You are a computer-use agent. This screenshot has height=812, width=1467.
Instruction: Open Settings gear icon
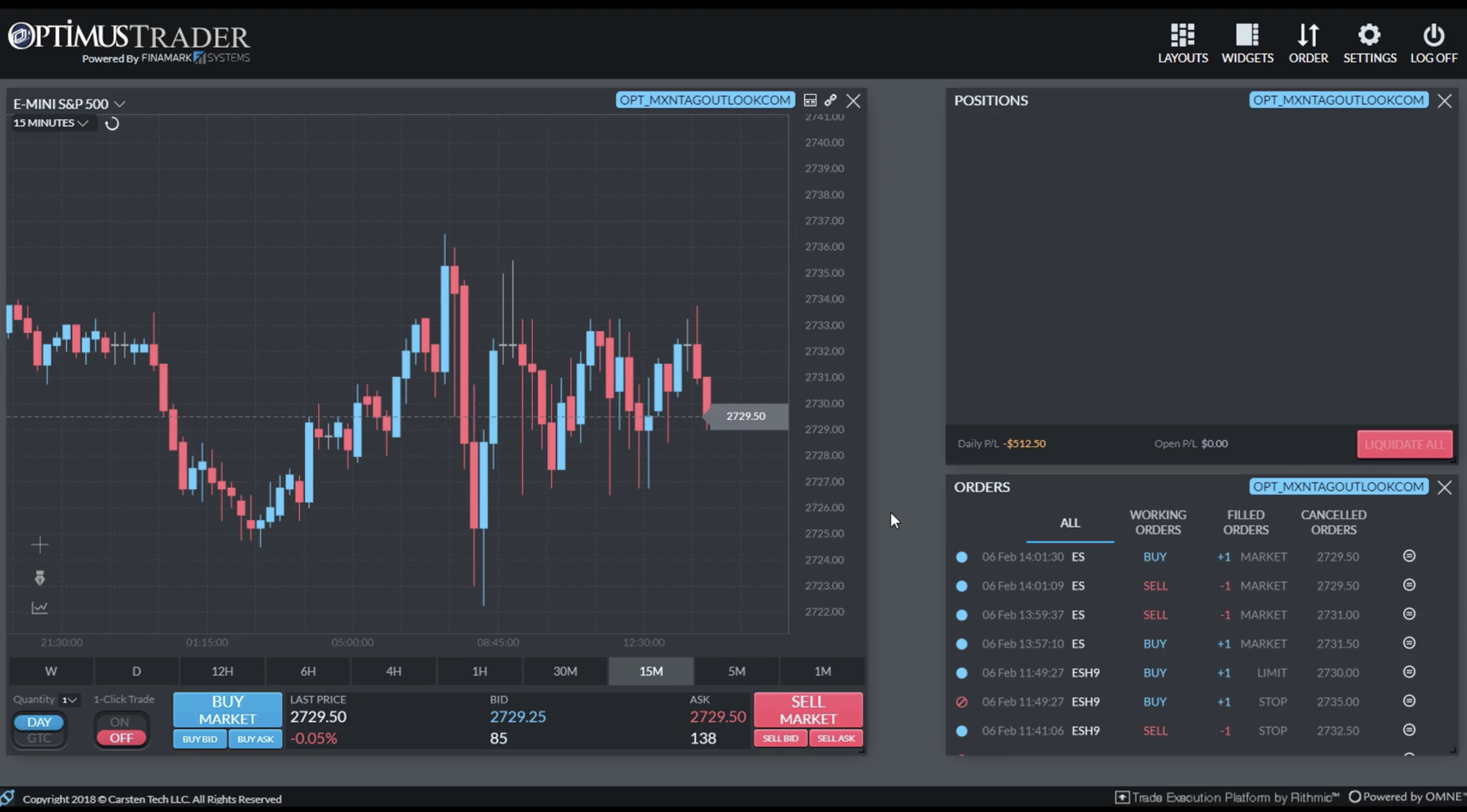pos(1369,36)
